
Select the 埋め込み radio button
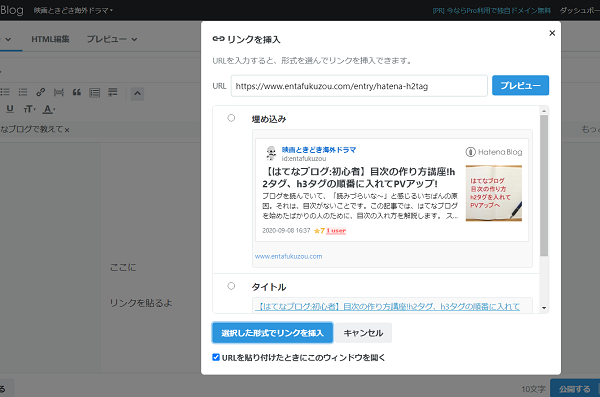click(231, 118)
